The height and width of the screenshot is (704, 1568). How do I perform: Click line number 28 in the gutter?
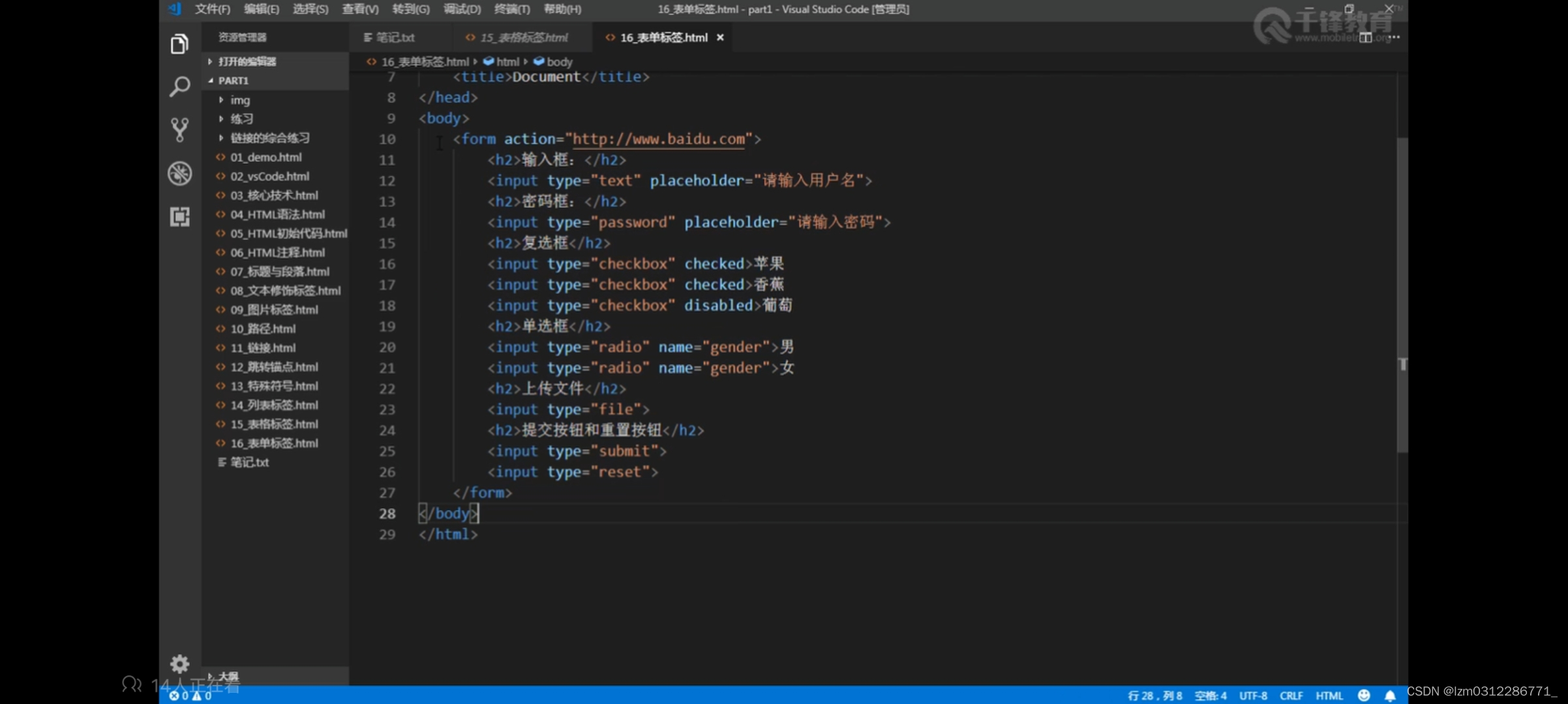387,514
